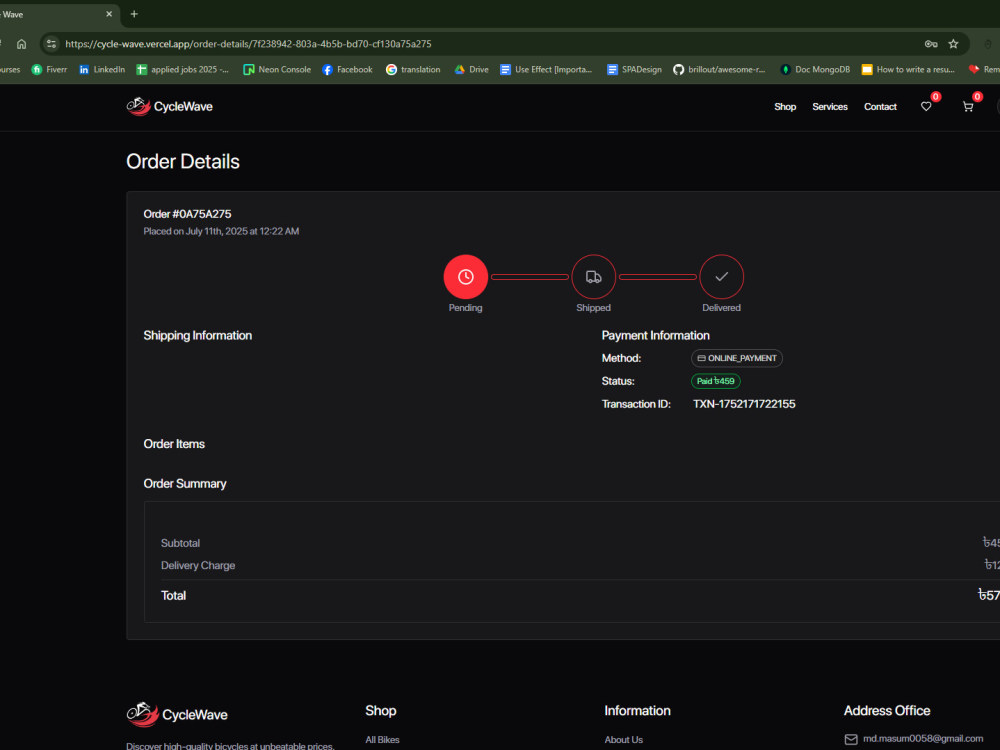Open the Facebook bookmark
This screenshot has width=1000, height=750.
point(348,70)
